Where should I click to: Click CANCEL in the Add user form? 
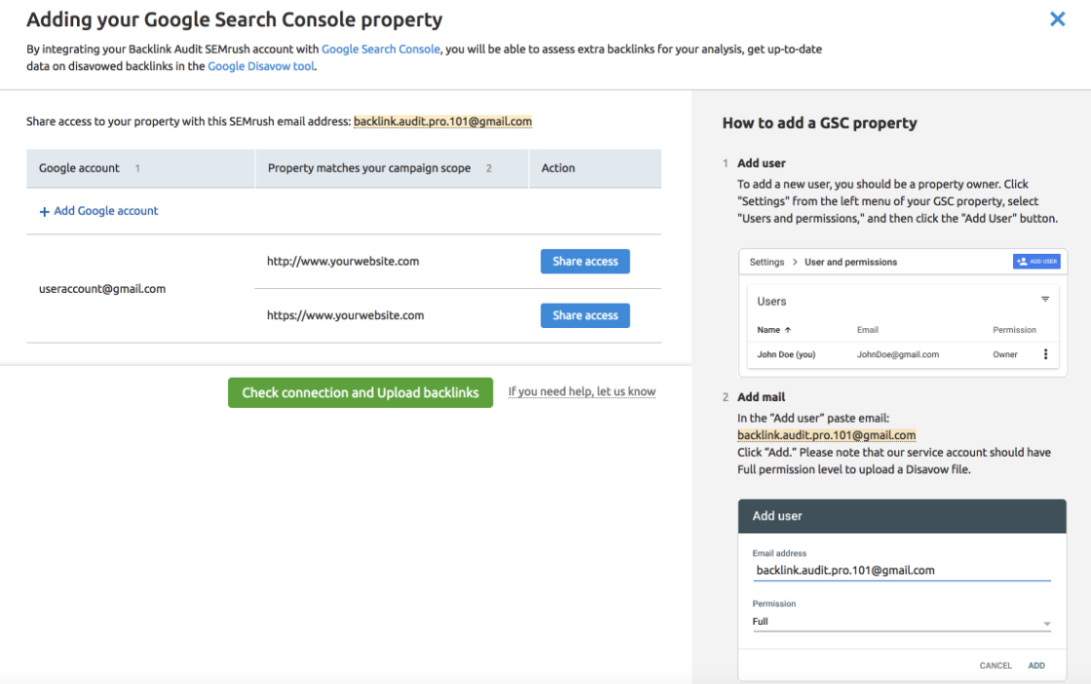point(996,665)
